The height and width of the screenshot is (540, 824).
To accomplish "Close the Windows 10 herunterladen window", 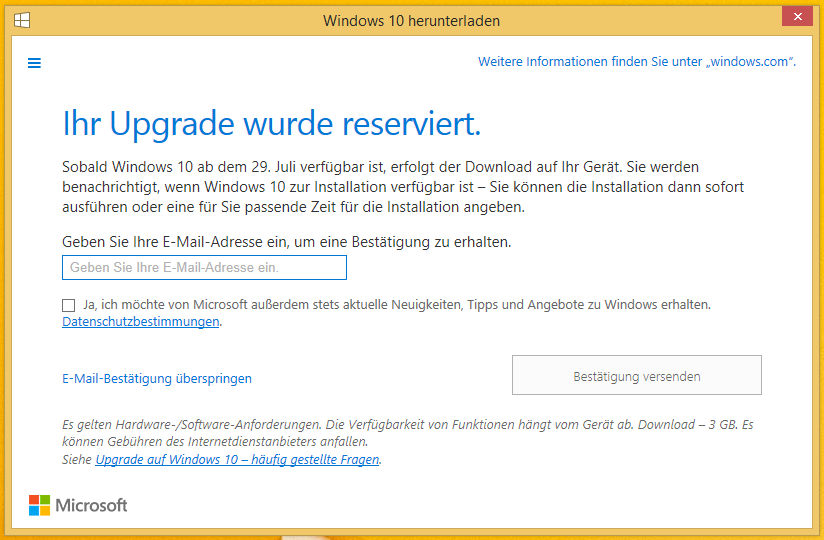I will [797, 17].
